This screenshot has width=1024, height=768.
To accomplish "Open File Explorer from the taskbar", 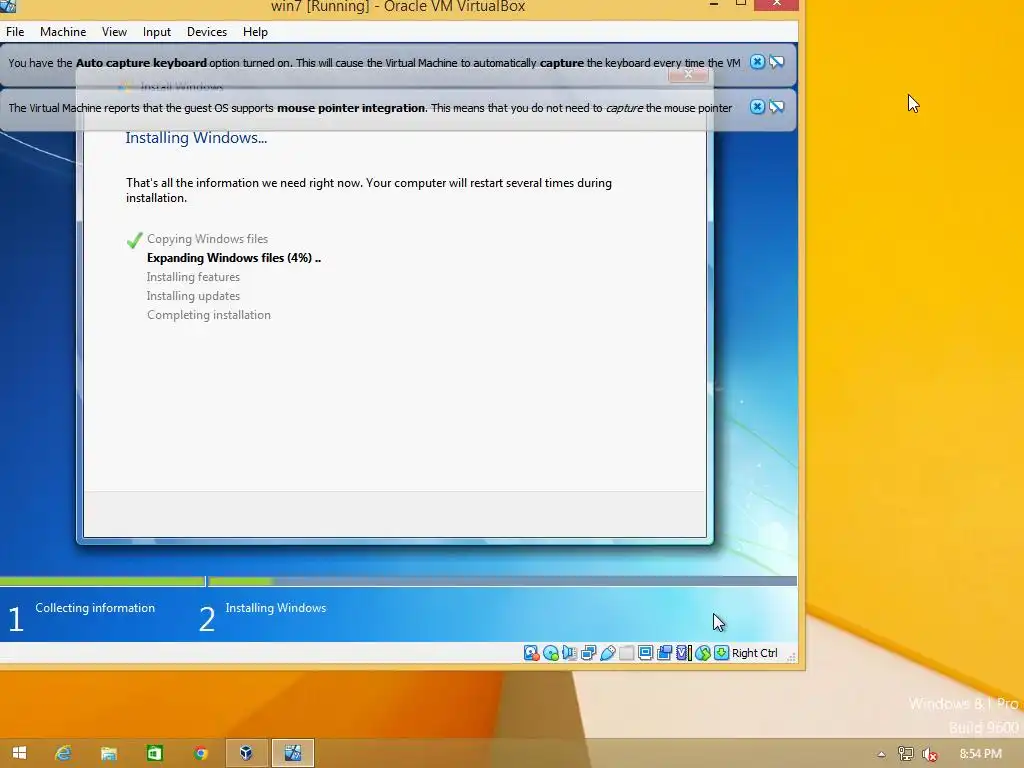I will point(109,753).
